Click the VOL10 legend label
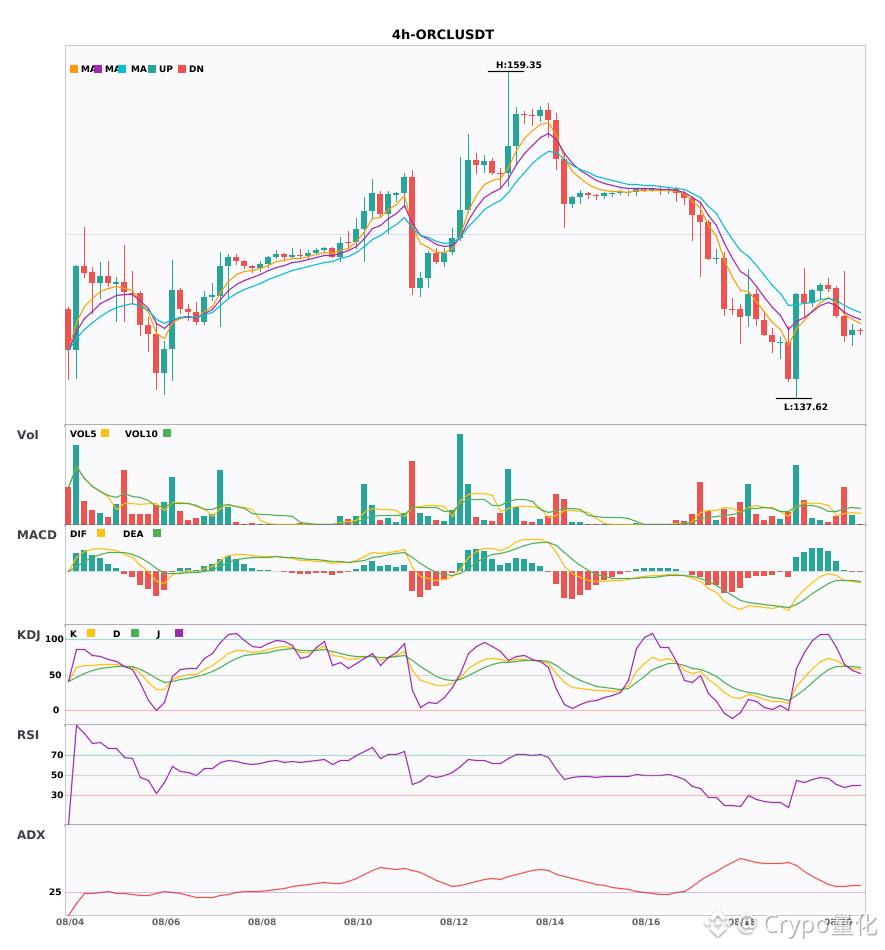The width and height of the screenshot is (885, 950). tap(141, 434)
